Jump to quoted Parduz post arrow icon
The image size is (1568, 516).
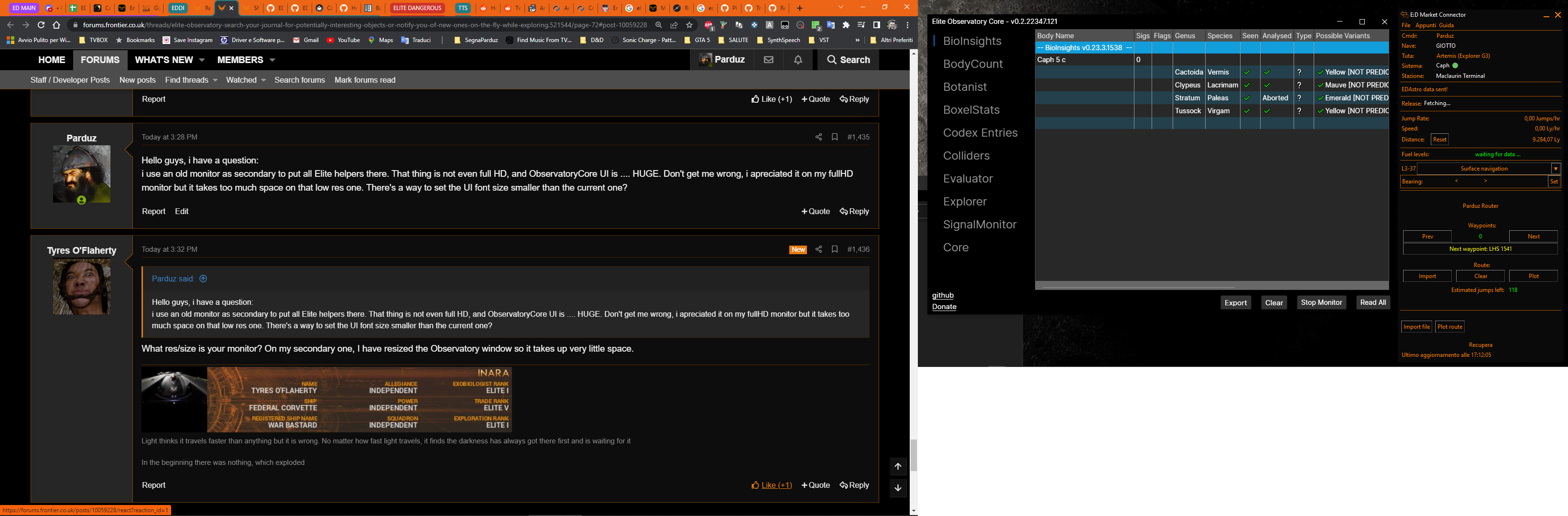point(203,279)
